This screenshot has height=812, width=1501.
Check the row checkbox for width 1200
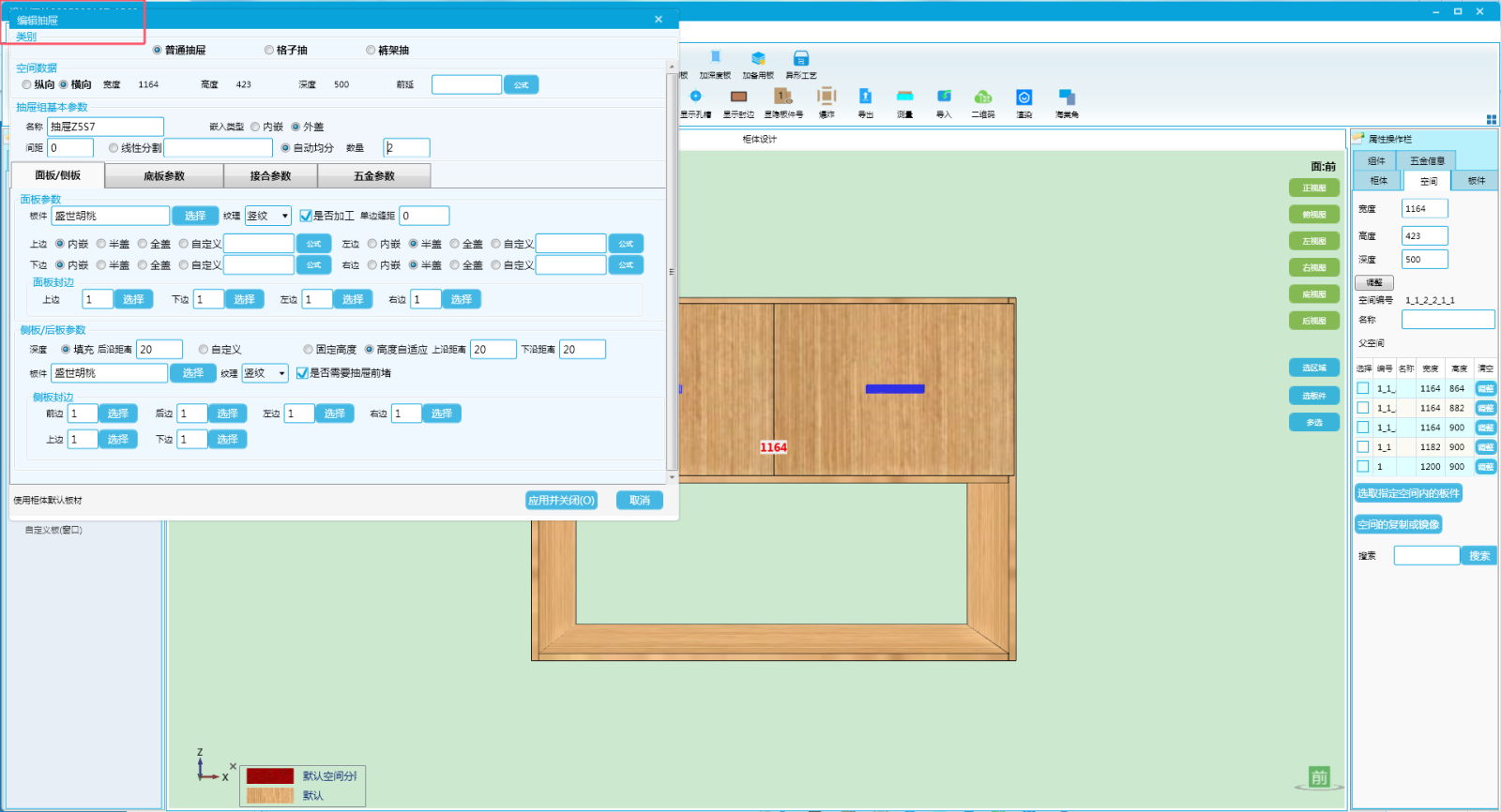point(1363,466)
